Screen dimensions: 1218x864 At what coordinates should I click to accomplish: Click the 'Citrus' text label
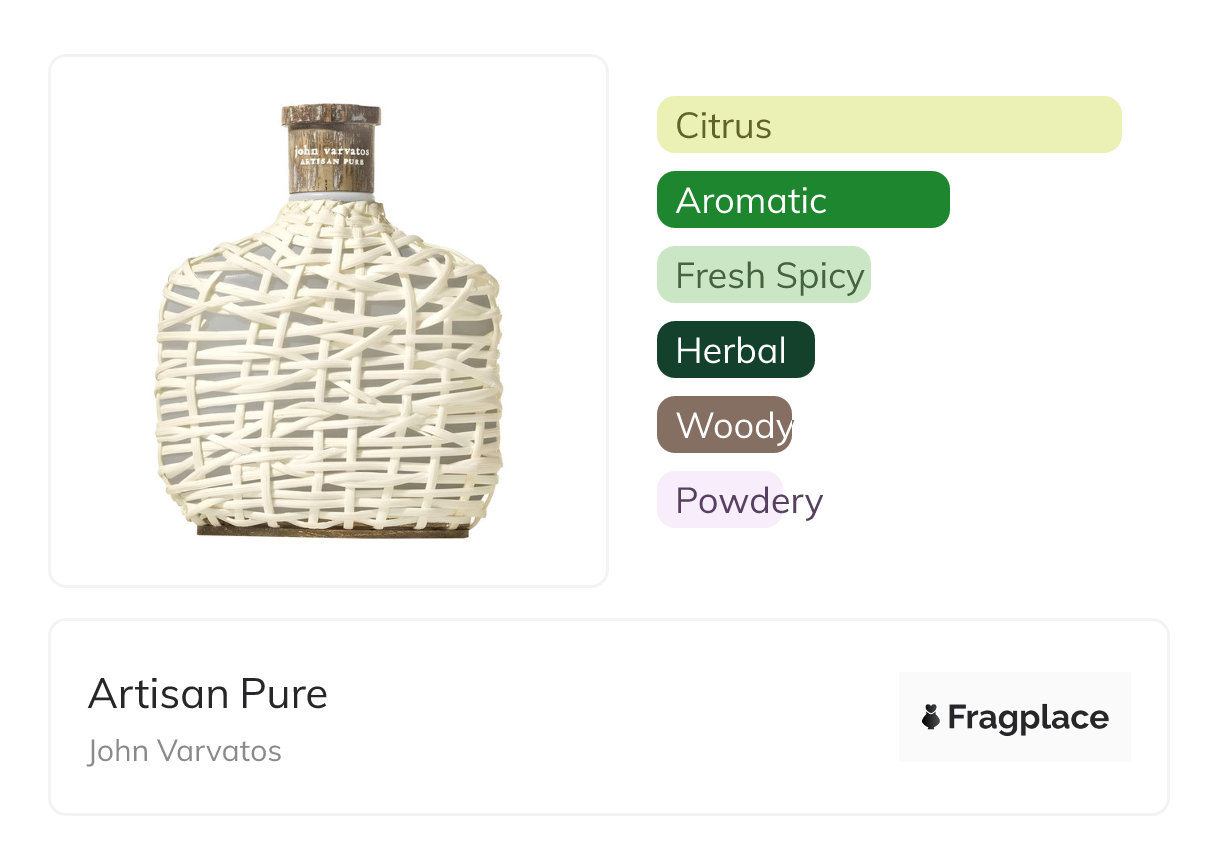[x=724, y=126]
